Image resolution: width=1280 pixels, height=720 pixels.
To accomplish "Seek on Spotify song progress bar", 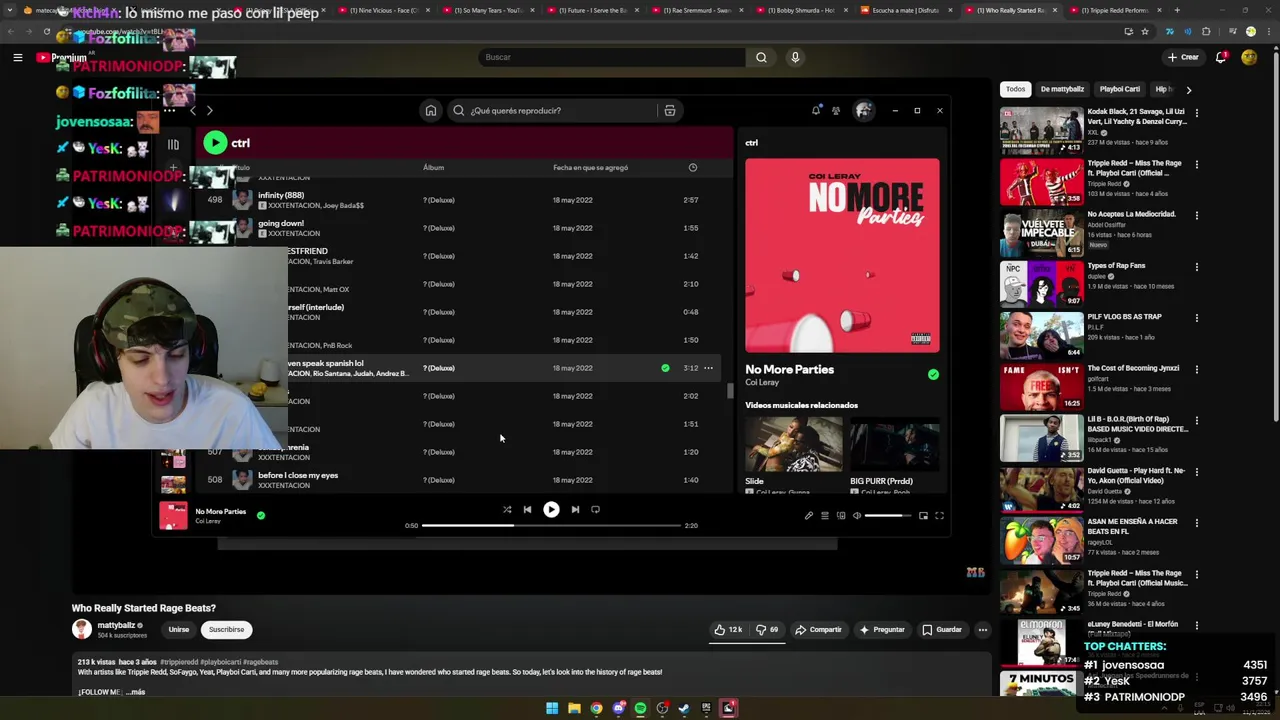I will pyautogui.click(x=551, y=525).
